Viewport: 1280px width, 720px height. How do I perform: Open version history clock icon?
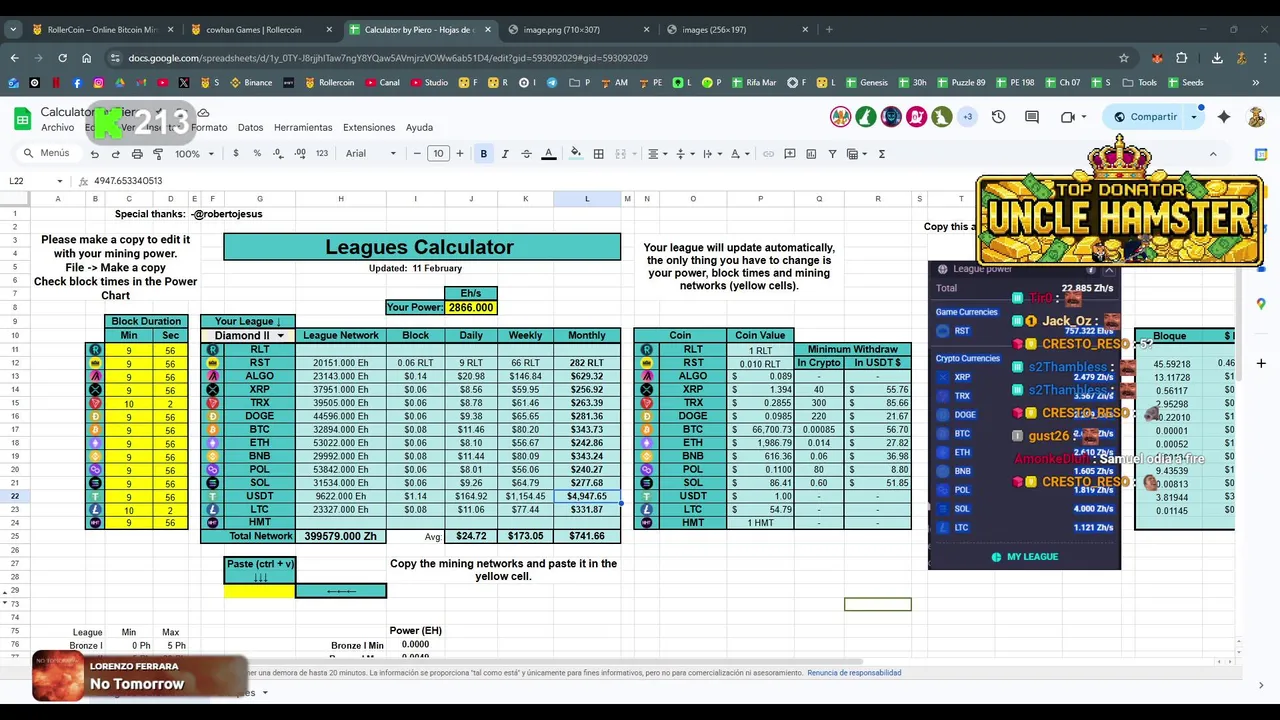coord(998,117)
